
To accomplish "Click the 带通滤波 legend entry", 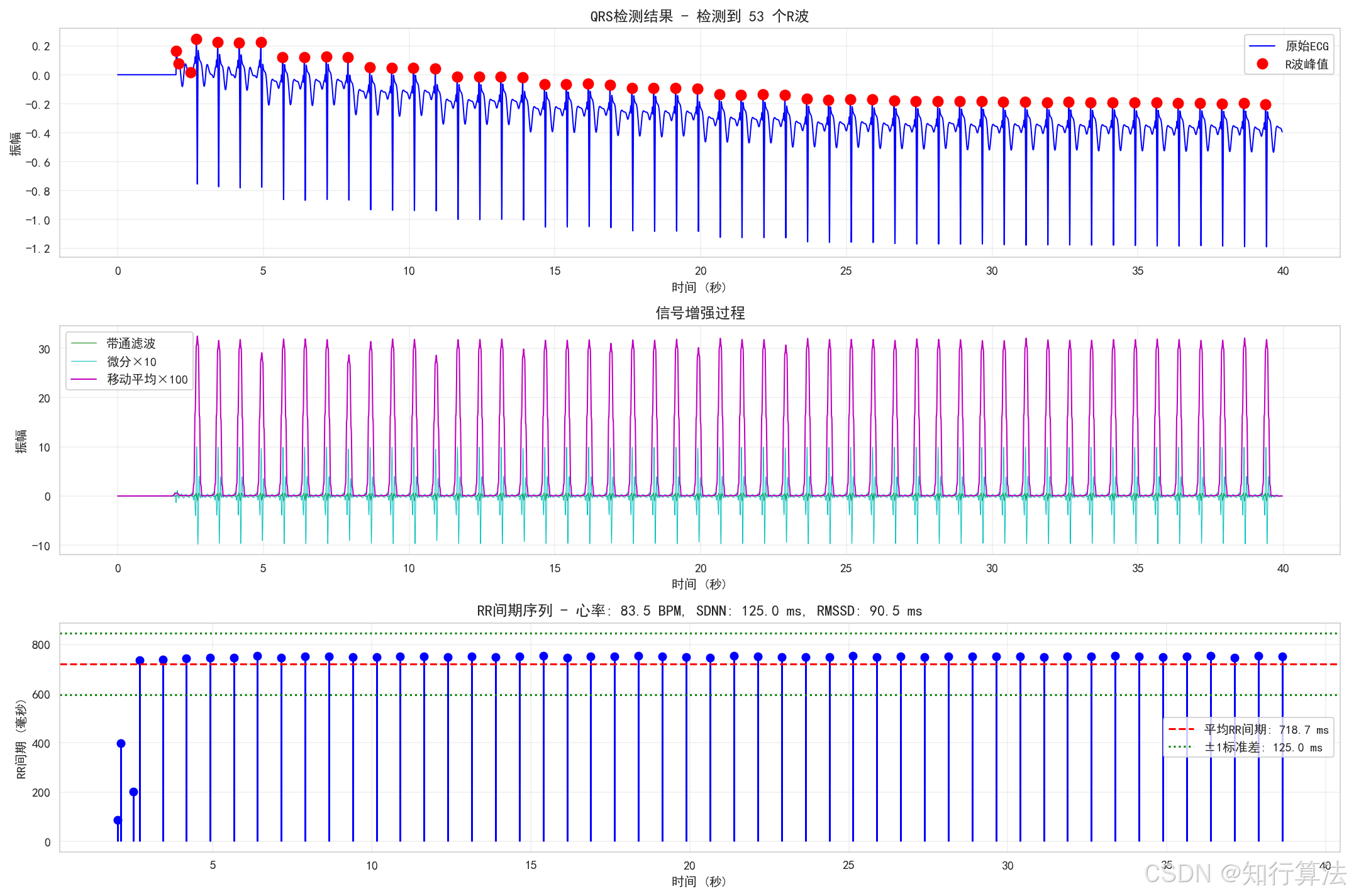I will pyautogui.click(x=130, y=343).
